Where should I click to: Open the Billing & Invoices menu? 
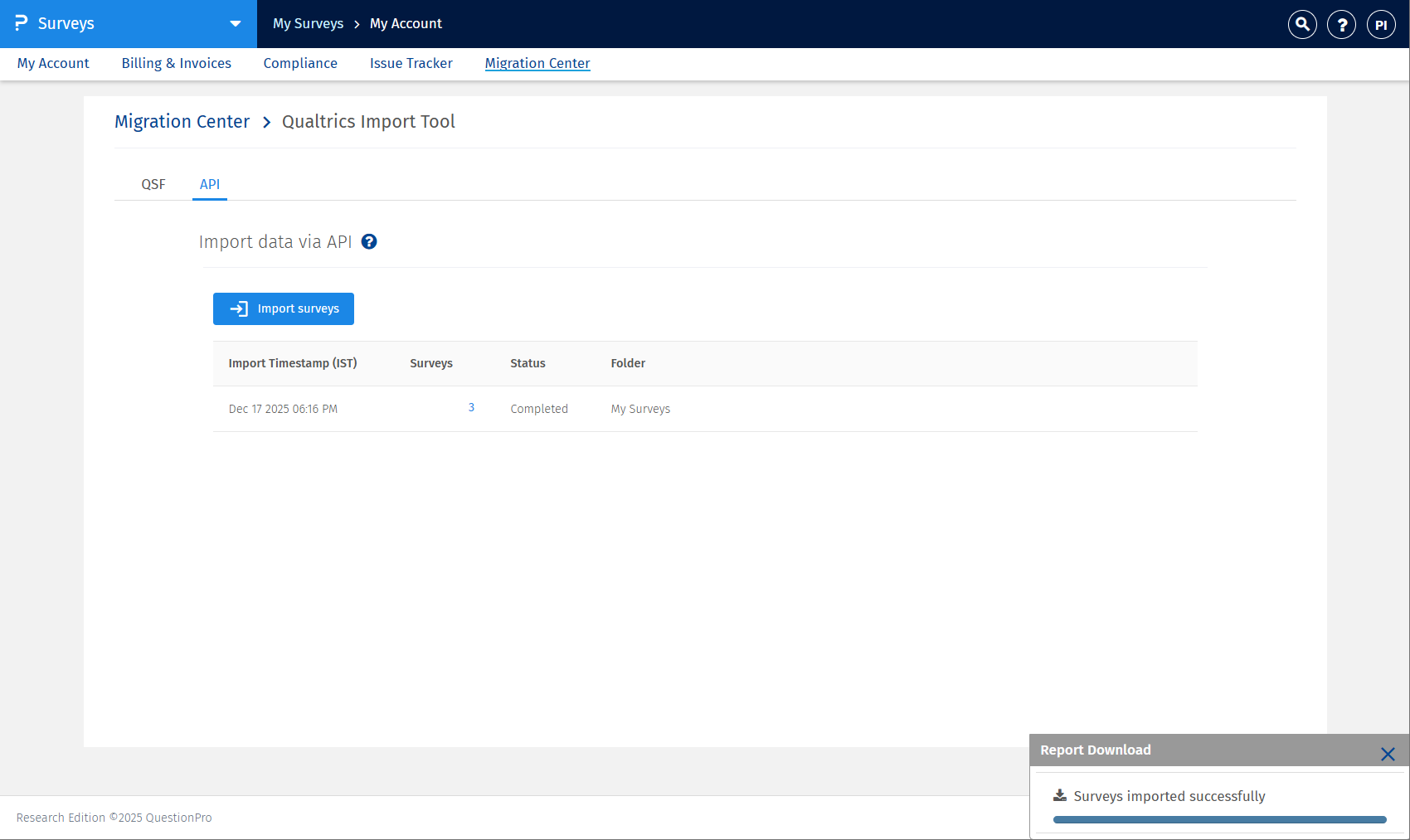177,63
